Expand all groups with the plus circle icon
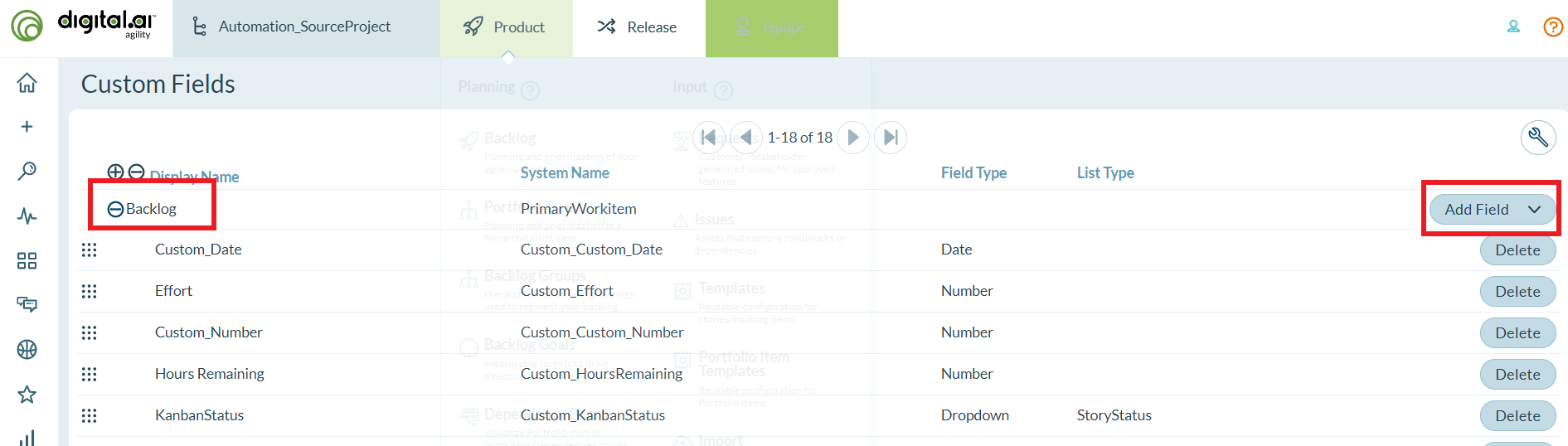Viewport: 1568px width, 446px height. tap(115, 172)
